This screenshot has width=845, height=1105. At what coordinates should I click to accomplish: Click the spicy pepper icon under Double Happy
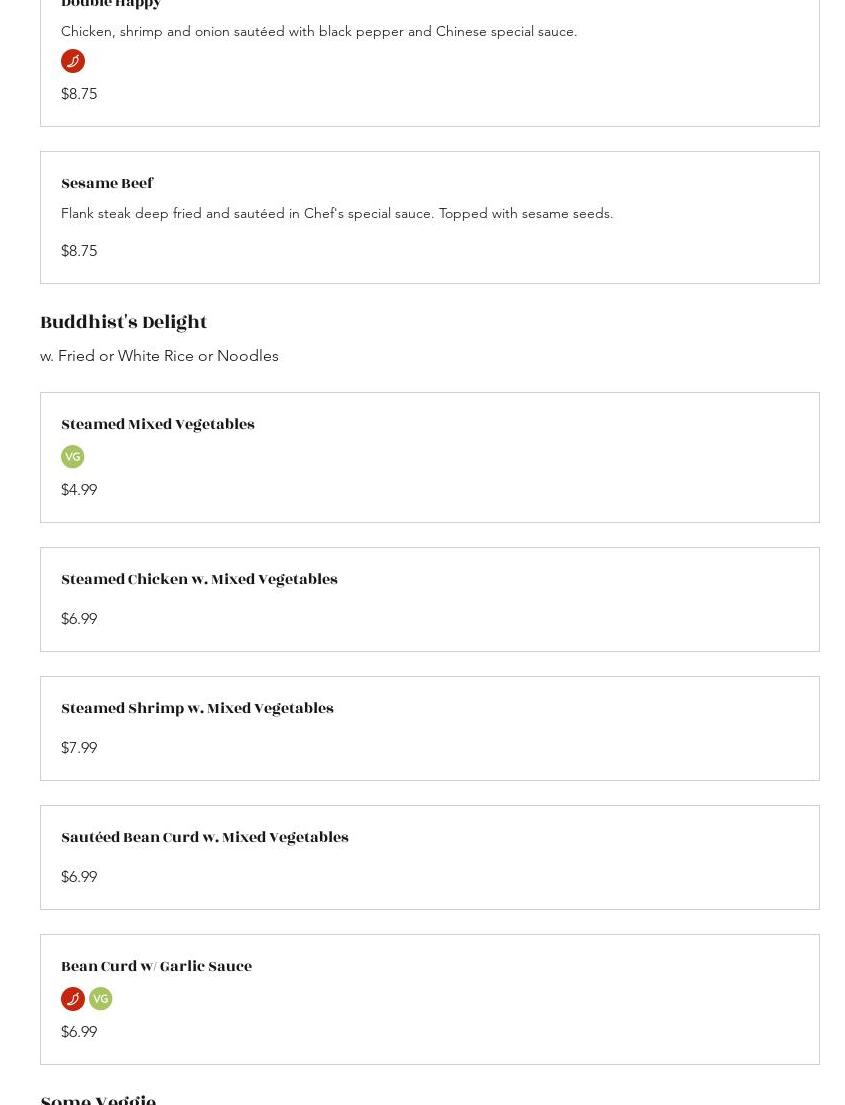73,61
